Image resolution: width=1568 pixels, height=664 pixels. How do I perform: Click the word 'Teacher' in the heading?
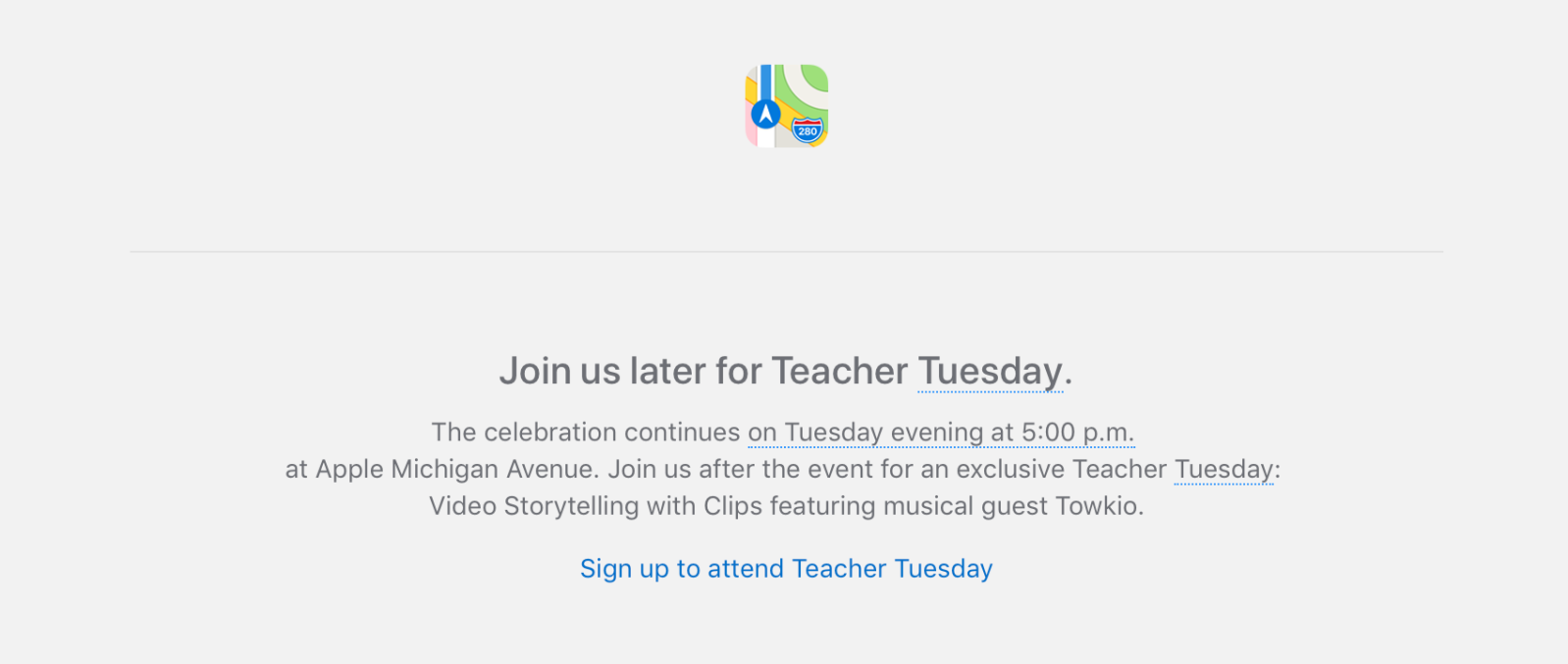[x=839, y=372]
